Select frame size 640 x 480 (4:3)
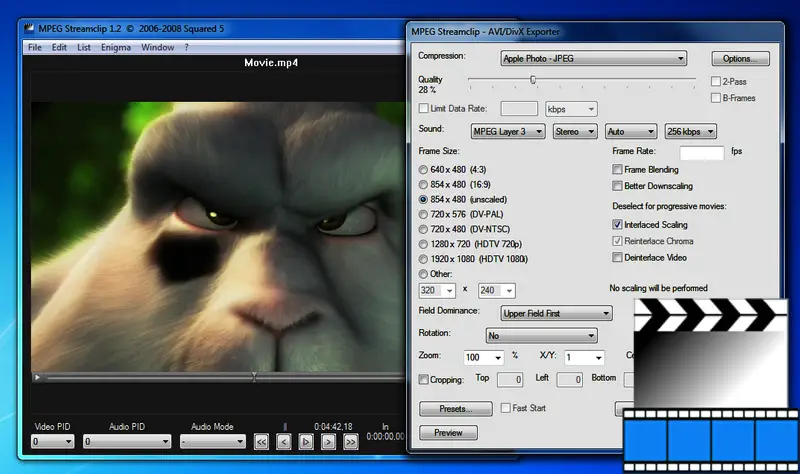Screen dimensions: 800x474 tap(423, 169)
